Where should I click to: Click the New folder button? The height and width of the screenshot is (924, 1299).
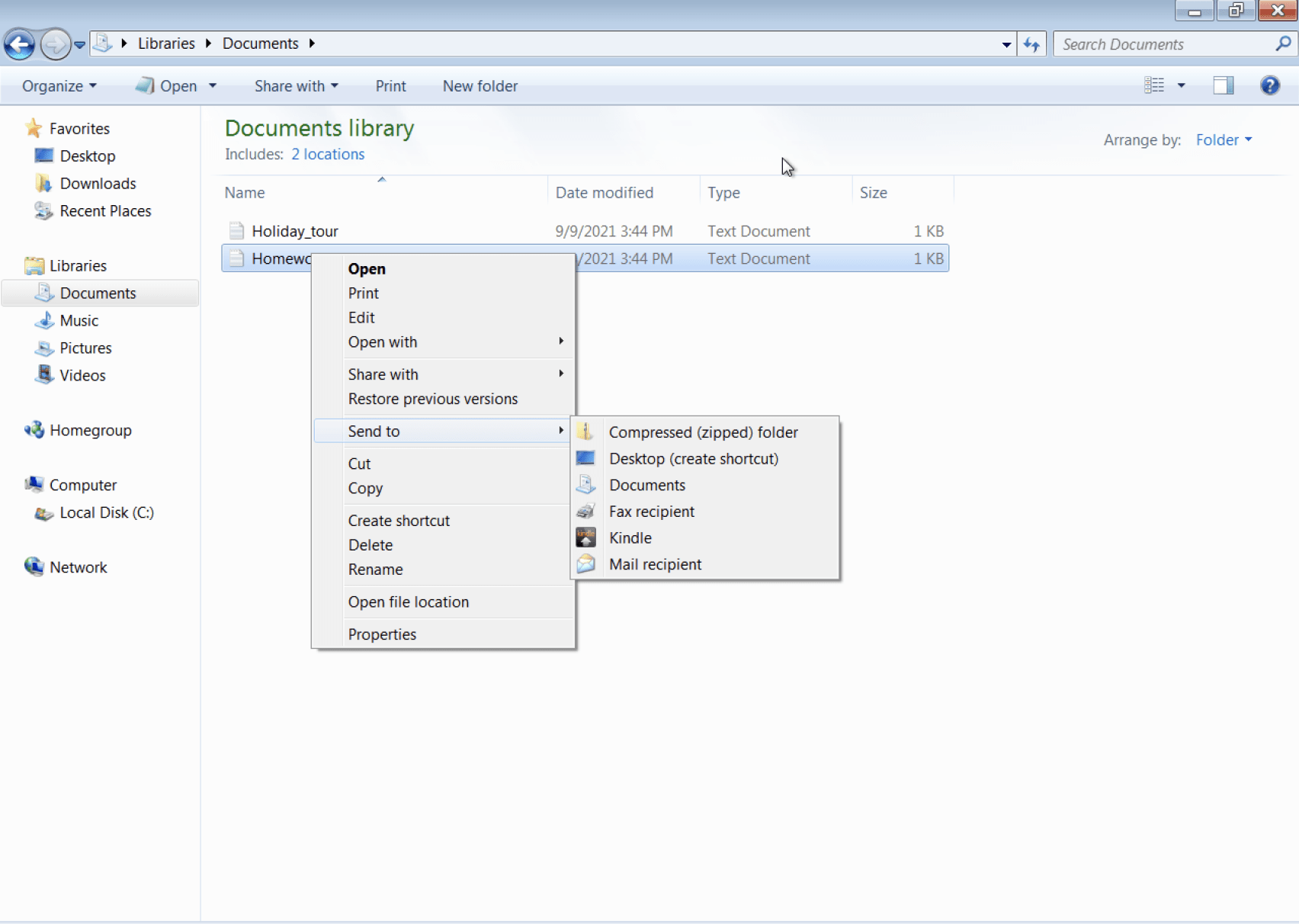480,86
